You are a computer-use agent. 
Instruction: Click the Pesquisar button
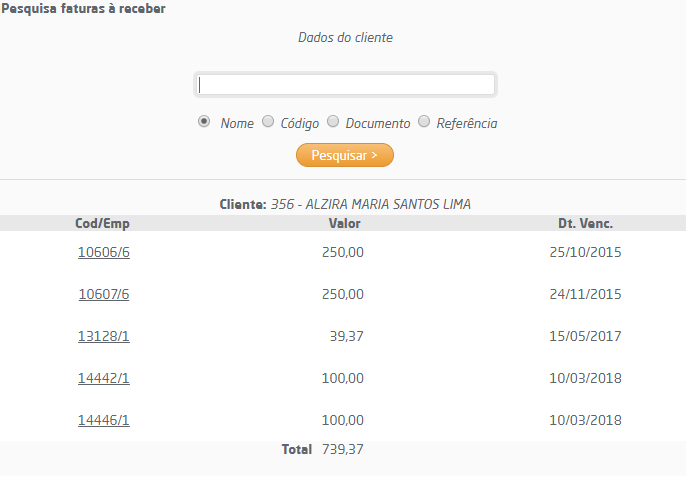pos(344,155)
